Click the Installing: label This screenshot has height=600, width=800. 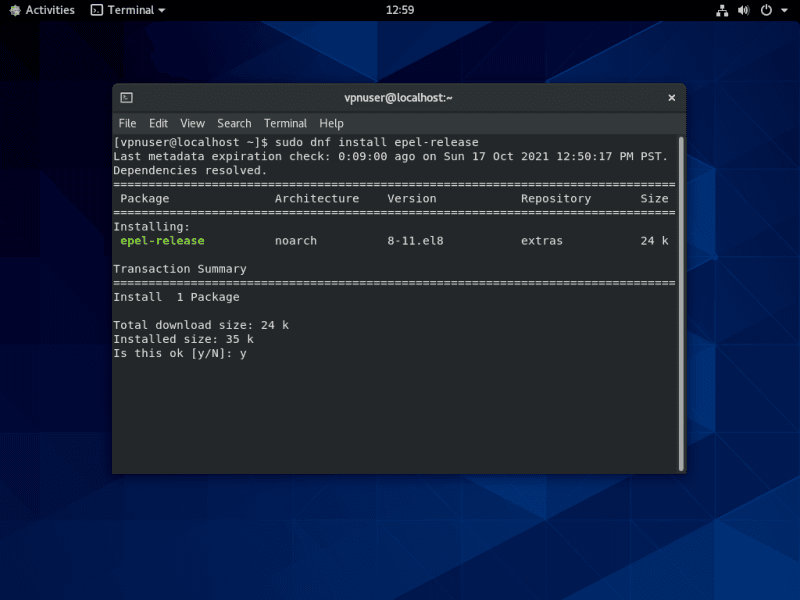pos(152,227)
